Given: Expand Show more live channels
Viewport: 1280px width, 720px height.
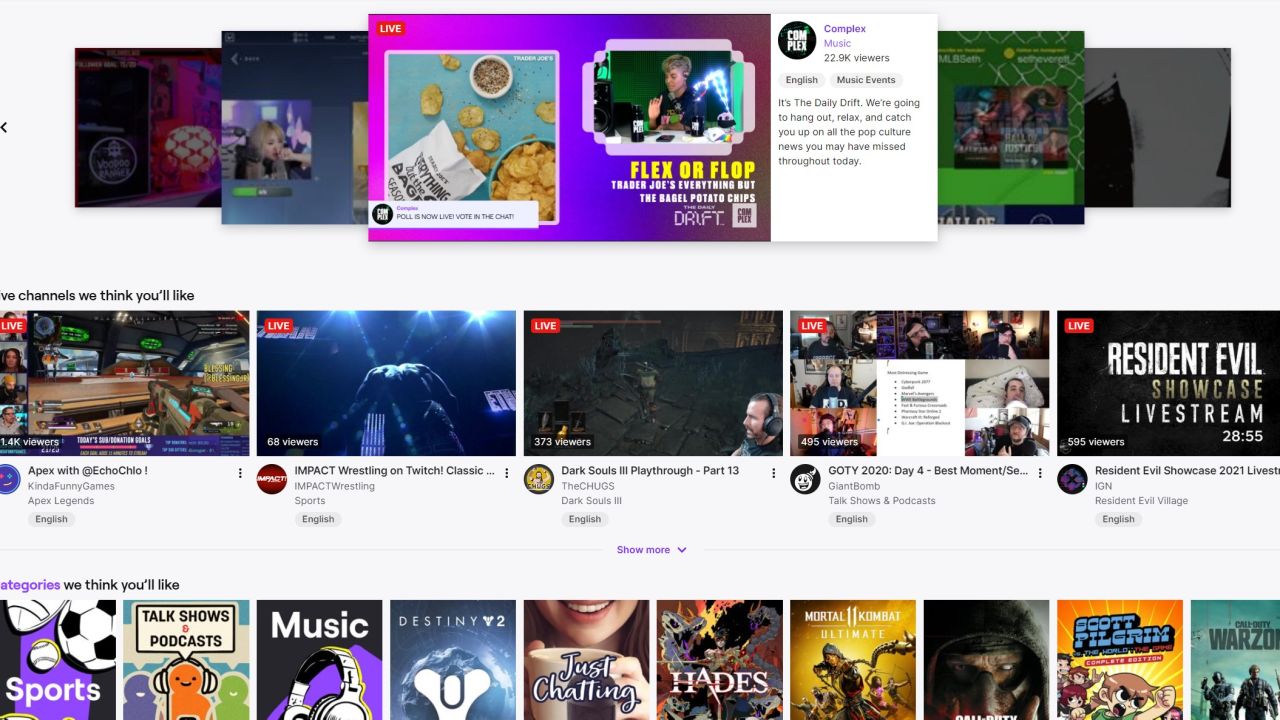Looking at the screenshot, I should pyautogui.click(x=651, y=550).
